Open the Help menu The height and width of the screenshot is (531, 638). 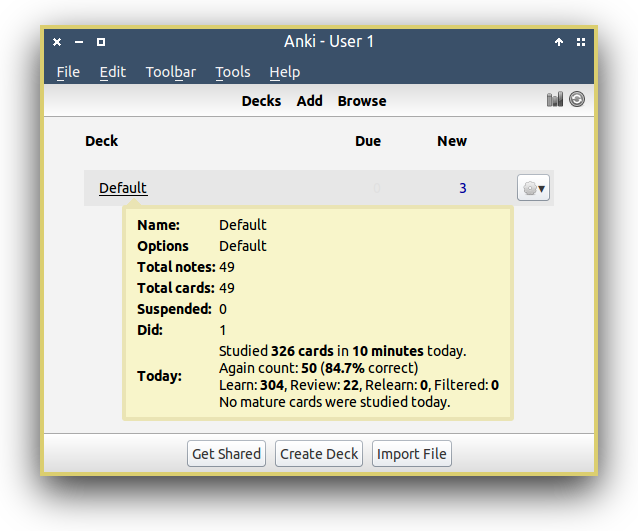point(285,72)
